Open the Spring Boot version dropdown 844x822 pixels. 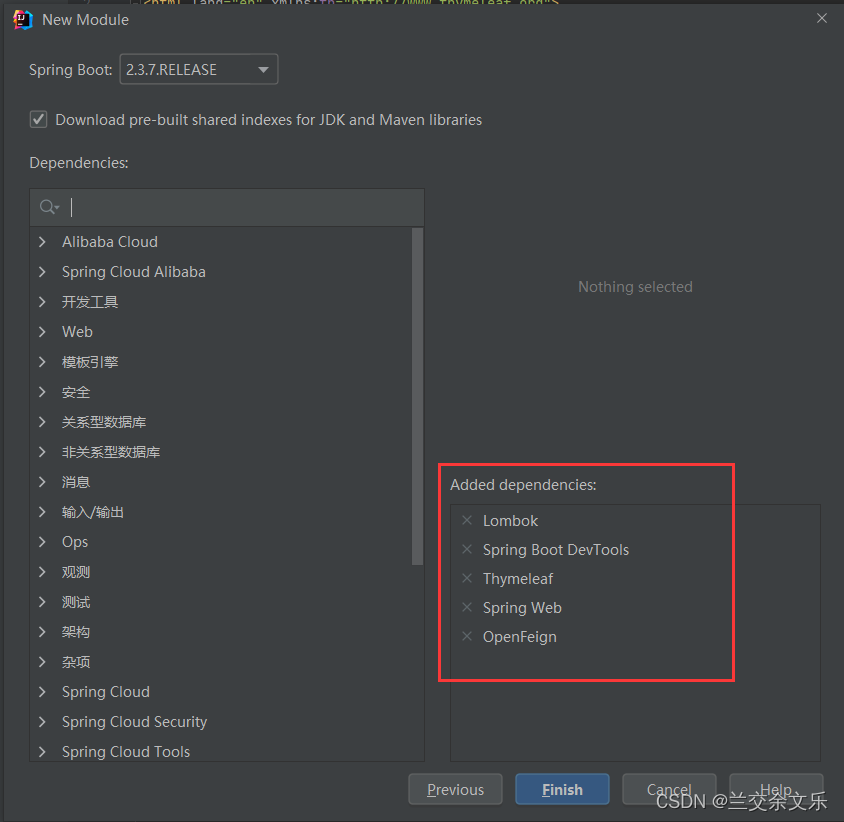point(199,69)
